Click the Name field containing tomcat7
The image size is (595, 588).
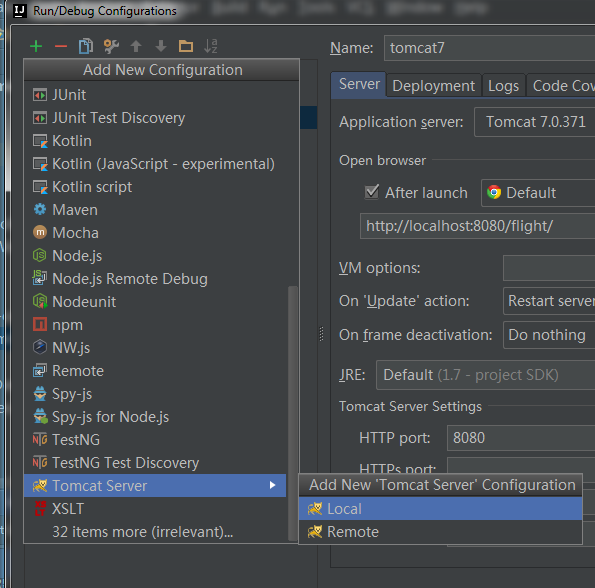[x=490, y=48]
